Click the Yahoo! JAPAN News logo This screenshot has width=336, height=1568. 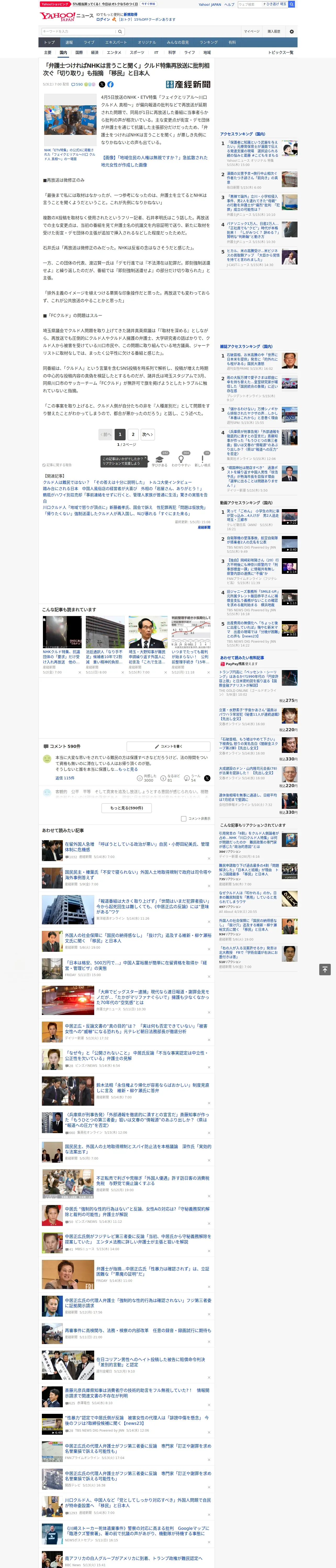(66, 16)
